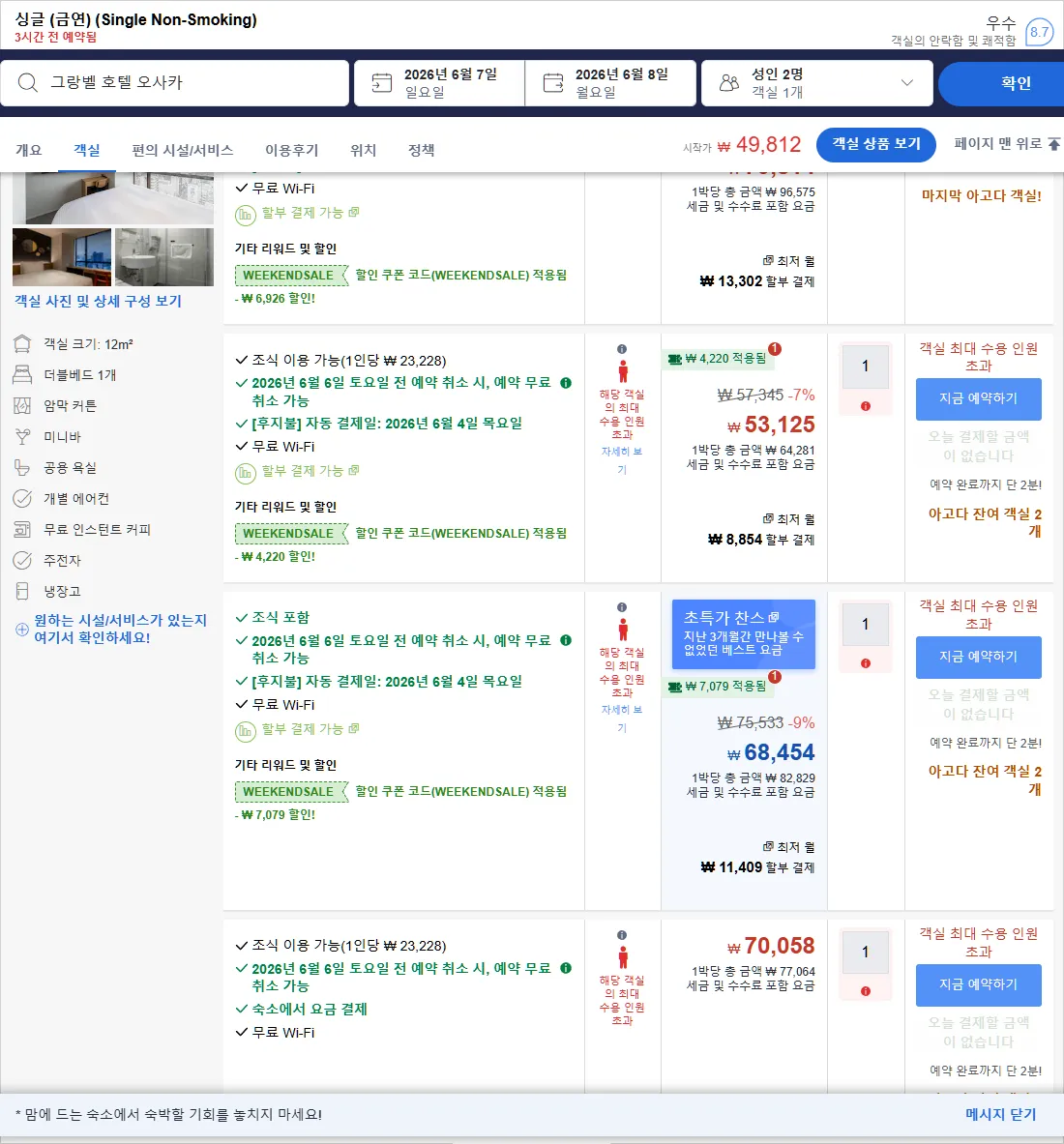The image size is (1064, 1144).
Task: Expand the 성인 2명 guest selector
Action: click(x=817, y=83)
